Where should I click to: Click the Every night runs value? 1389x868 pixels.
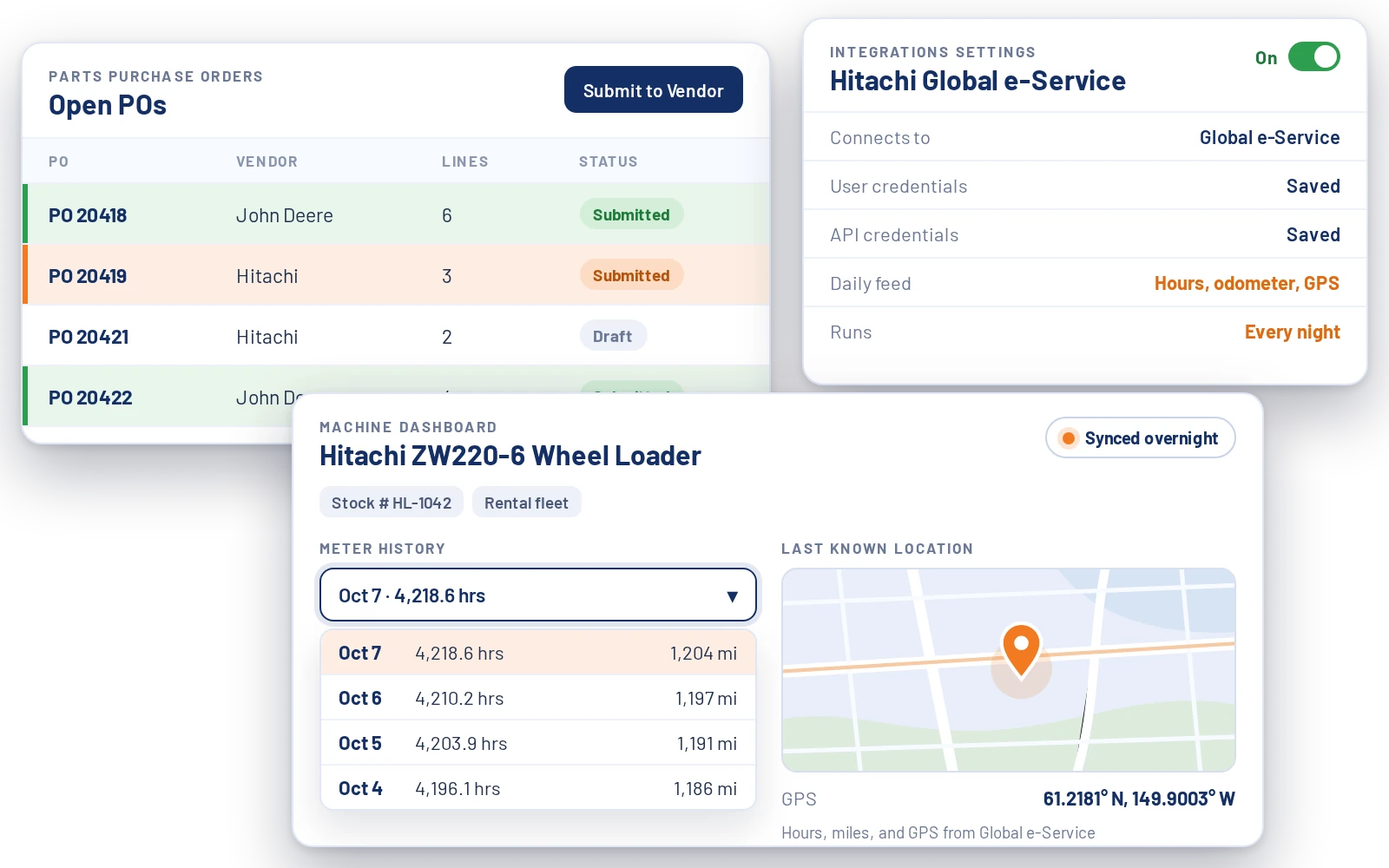[x=1292, y=332]
